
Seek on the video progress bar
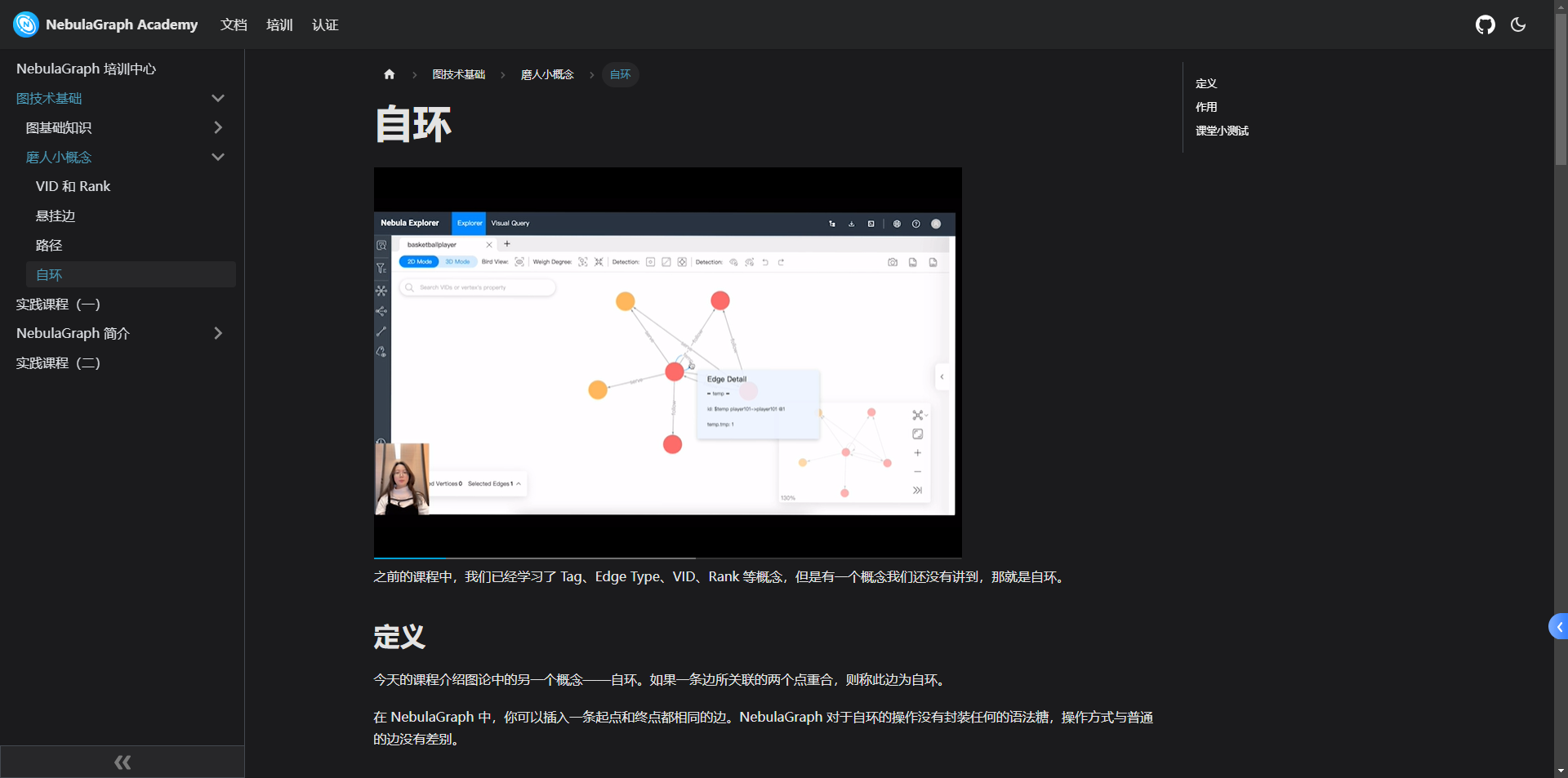pyautogui.click(x=668, y=558)
